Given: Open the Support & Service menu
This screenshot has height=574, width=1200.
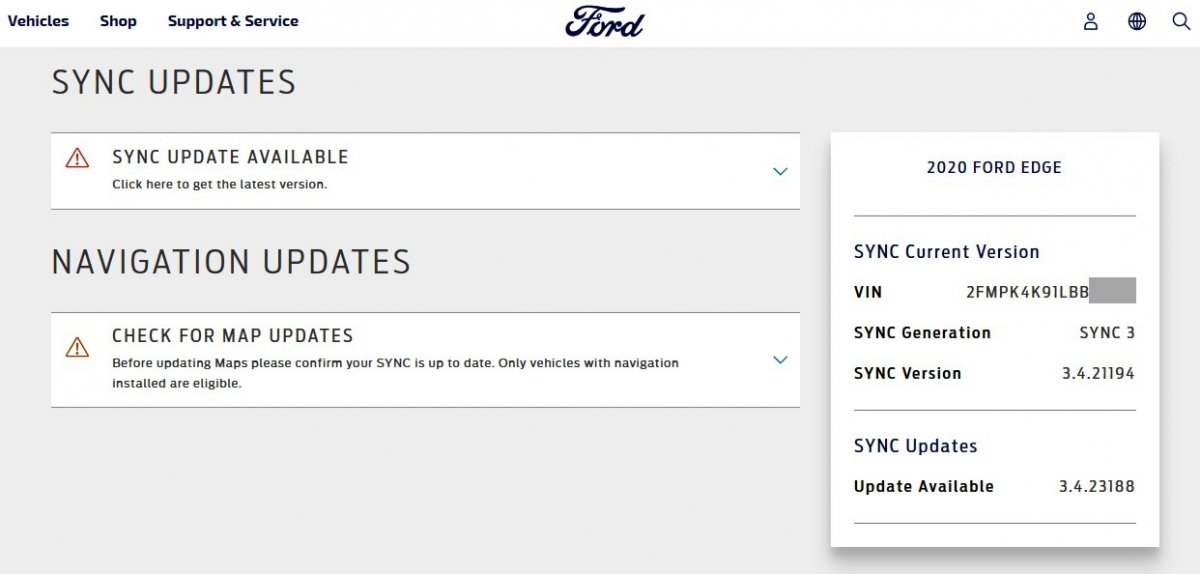Looking at the screenshot, I should [233, 21].
